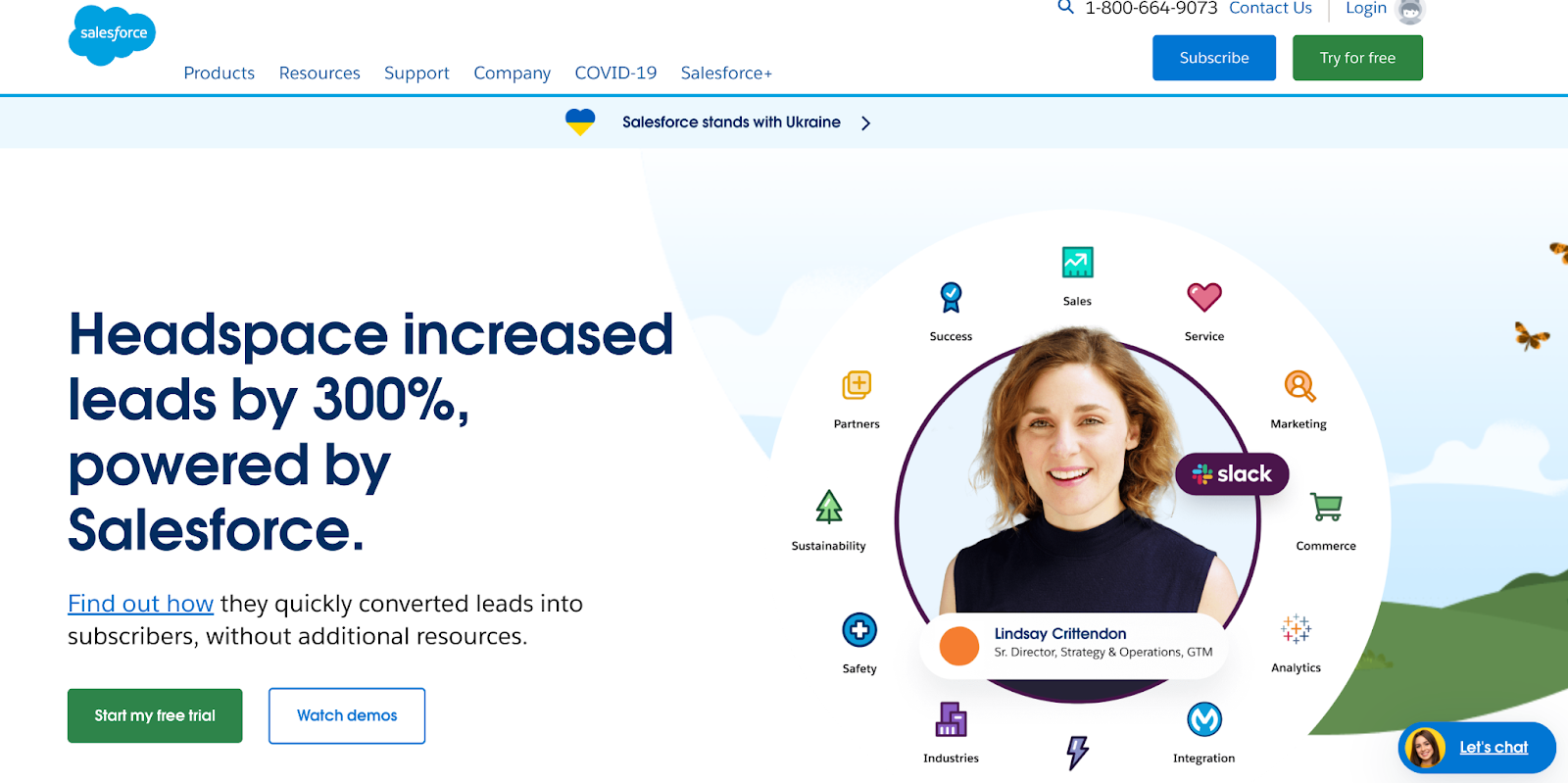Open the Let's chat link
Image resolution: width=1568 pixels, height=783 pixels.
1494,748
